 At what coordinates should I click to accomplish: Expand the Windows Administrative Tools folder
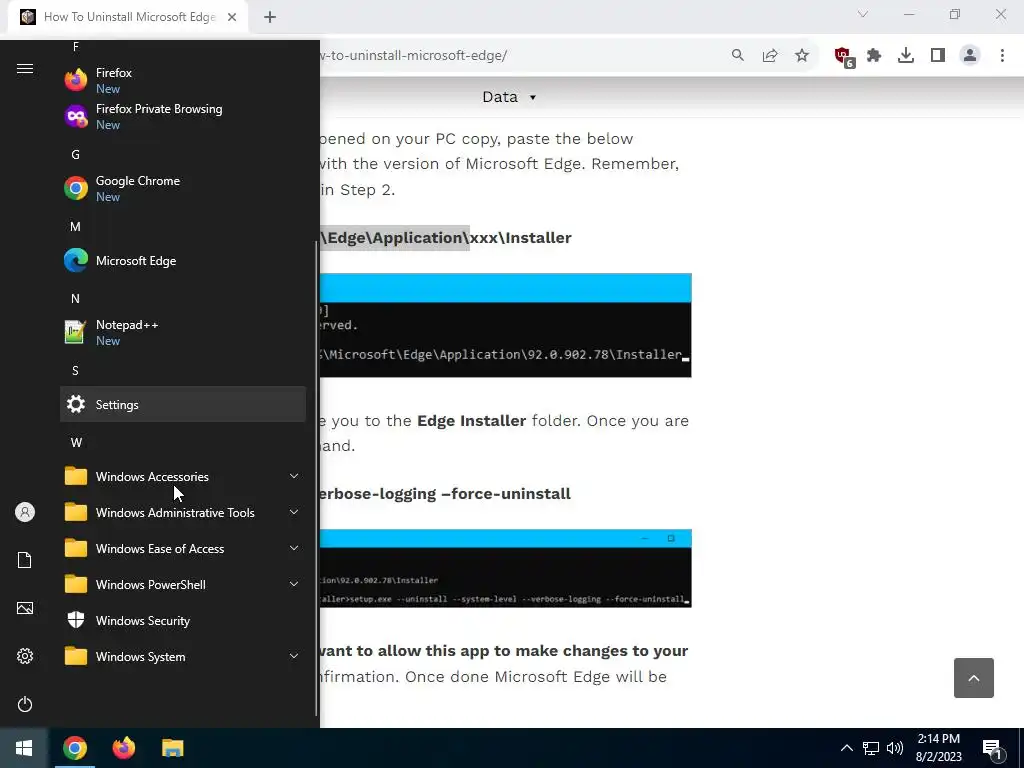pos(183,512)
